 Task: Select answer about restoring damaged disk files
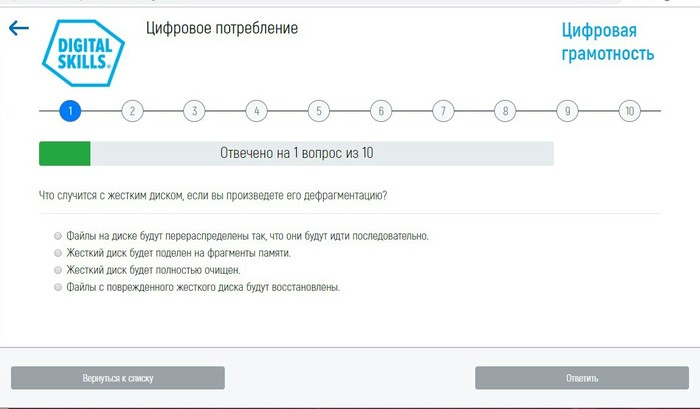click(x=58, y=287)
